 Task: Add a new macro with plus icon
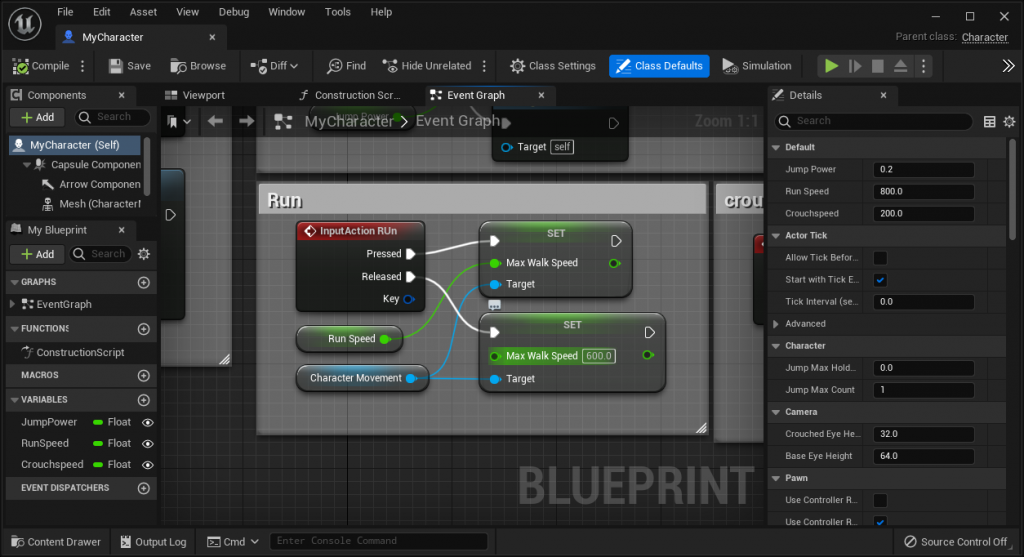click(x=144, y=375)
